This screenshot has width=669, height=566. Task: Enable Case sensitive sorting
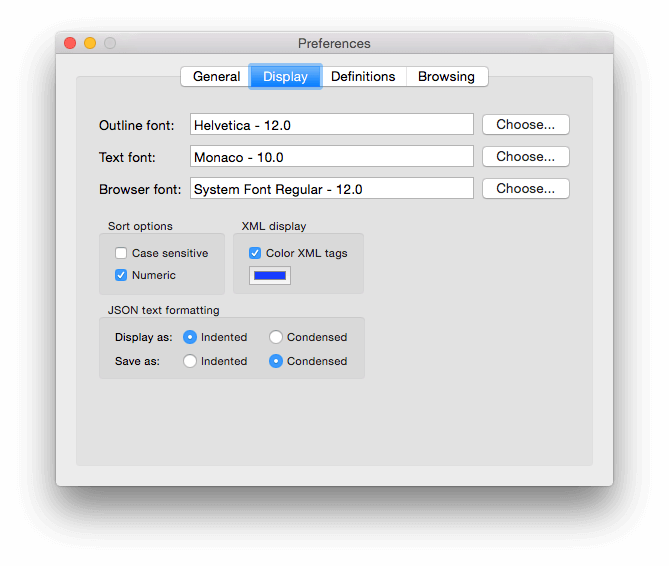[121, 253]
